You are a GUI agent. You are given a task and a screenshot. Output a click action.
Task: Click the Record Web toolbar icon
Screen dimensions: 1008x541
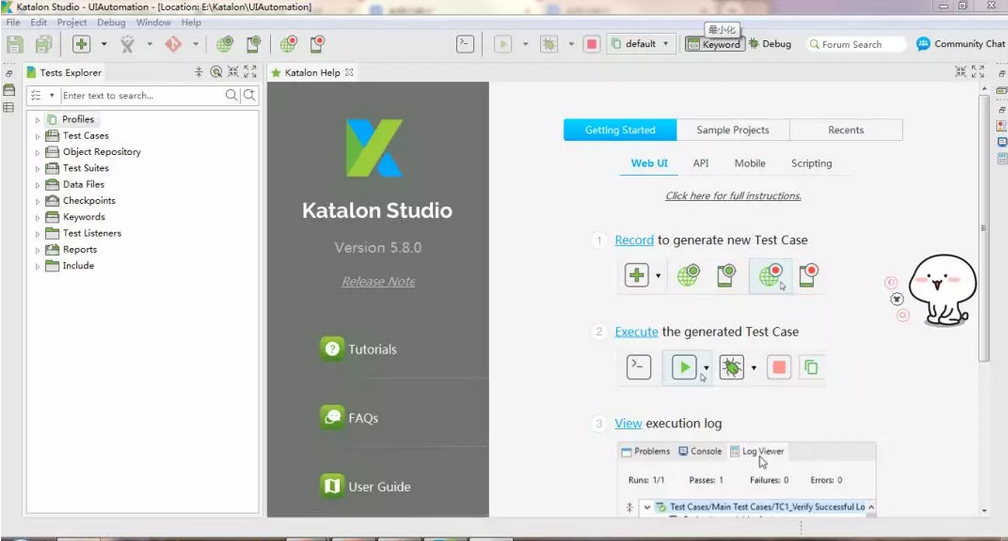[x=289, y=44]
